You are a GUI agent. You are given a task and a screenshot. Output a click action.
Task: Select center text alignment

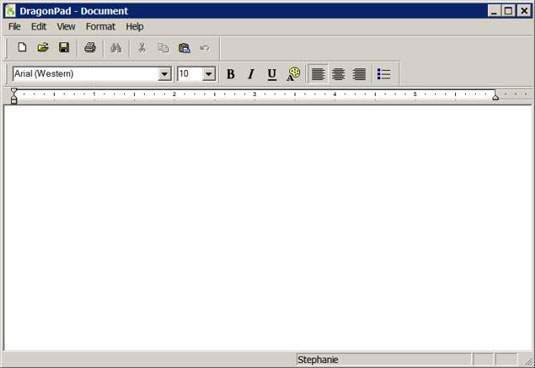pos(338,74)
